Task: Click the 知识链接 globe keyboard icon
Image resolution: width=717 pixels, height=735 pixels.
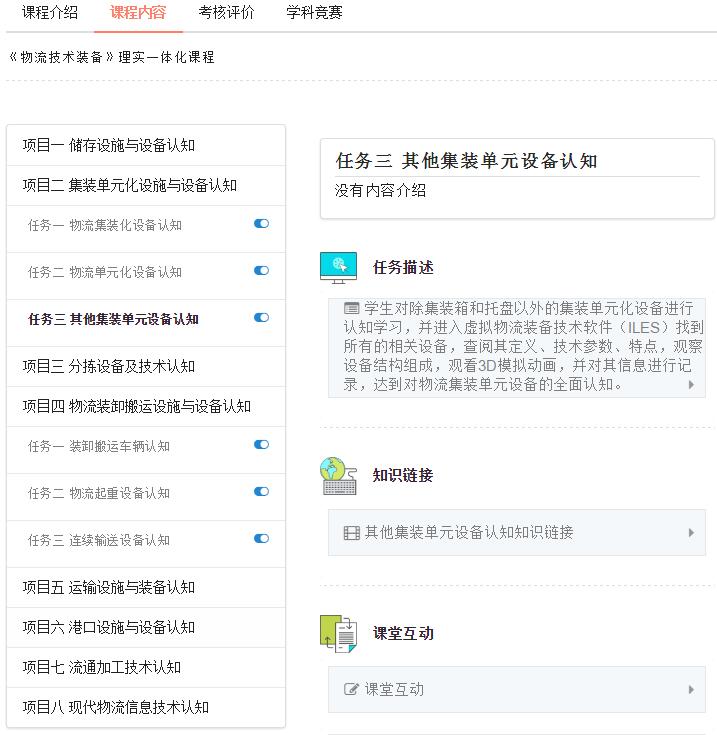Action: [x=338, y=475]
